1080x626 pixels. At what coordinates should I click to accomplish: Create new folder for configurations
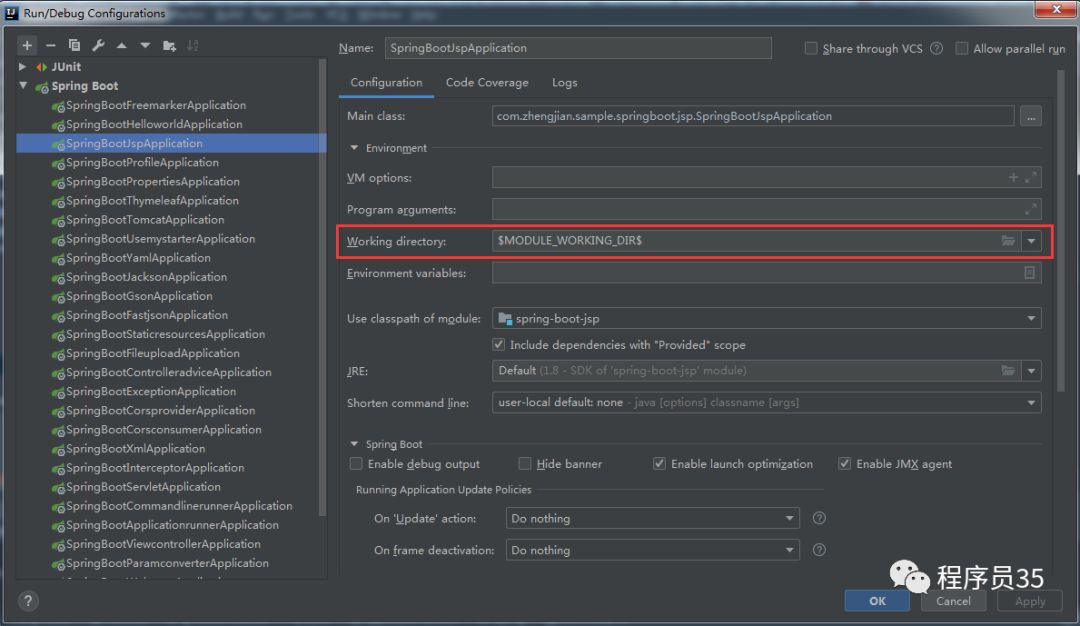[169, 45]
